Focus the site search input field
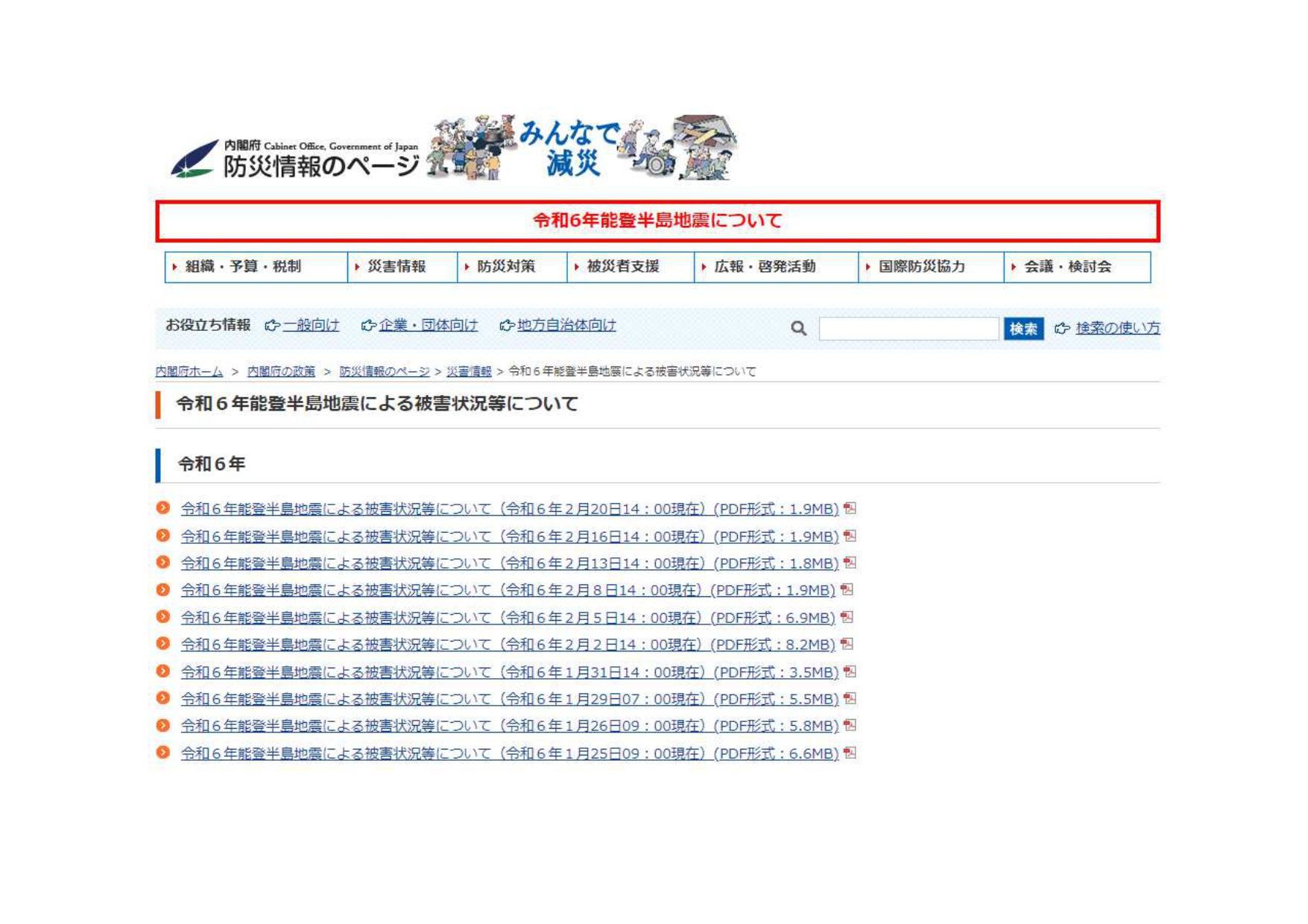1308x924 pixels. coord(909,329)
